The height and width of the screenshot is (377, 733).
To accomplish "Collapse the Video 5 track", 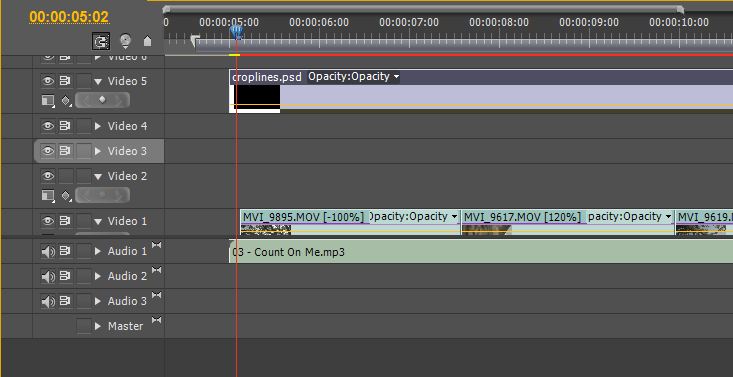I will click(98, 81).
